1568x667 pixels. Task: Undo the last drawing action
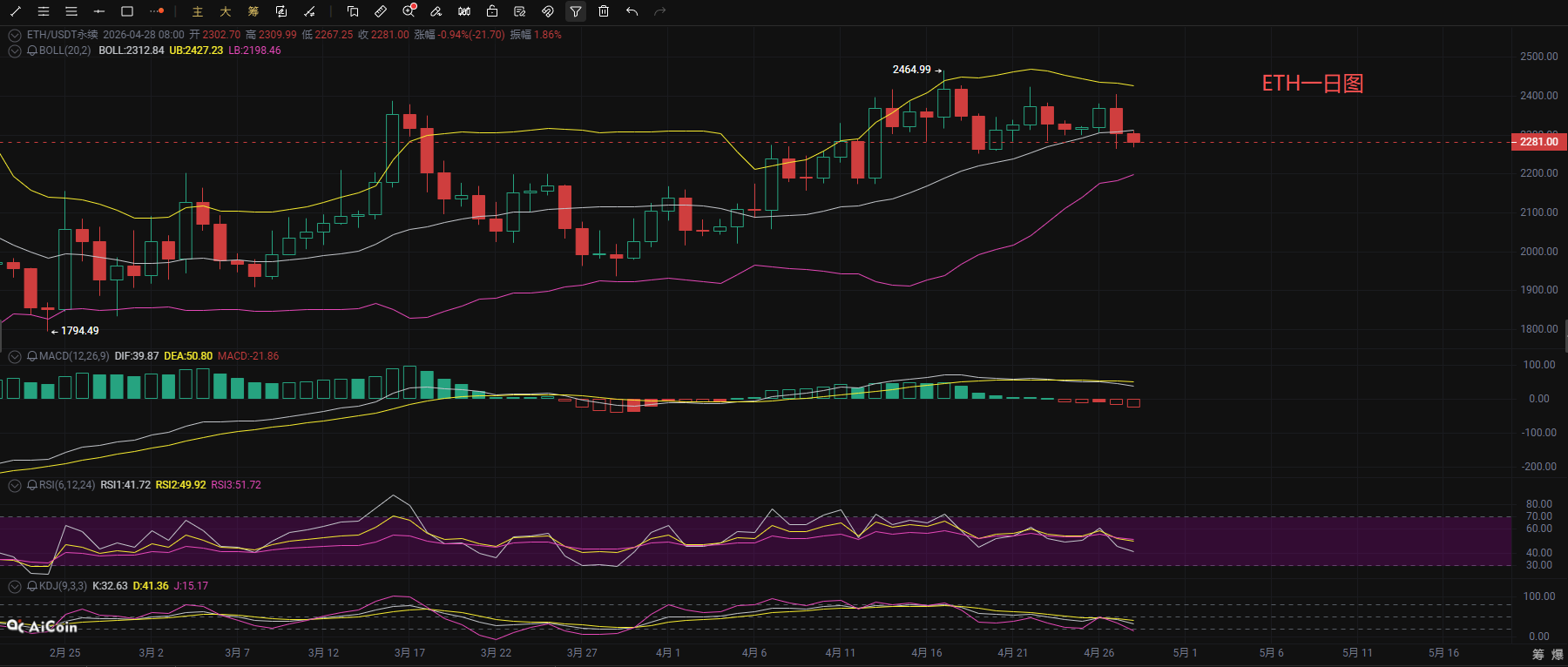[x=632, y=11]
